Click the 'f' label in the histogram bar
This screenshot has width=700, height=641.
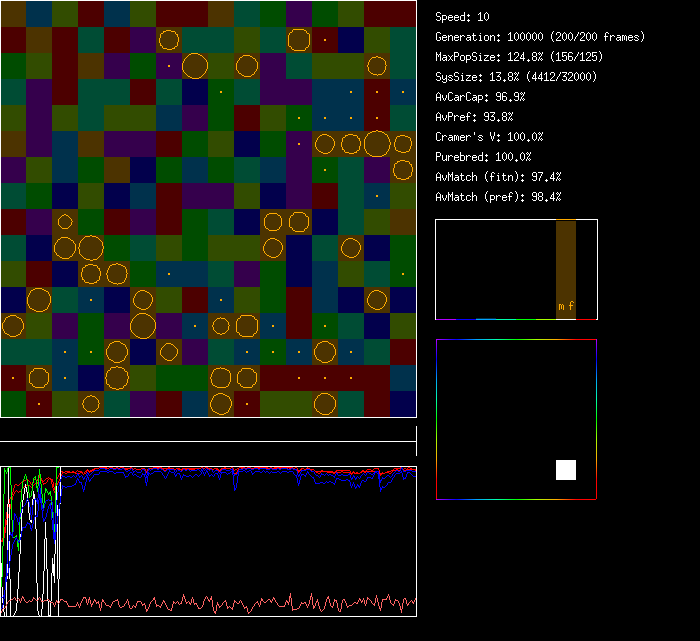pyautogui.click(x=571, y=306)
